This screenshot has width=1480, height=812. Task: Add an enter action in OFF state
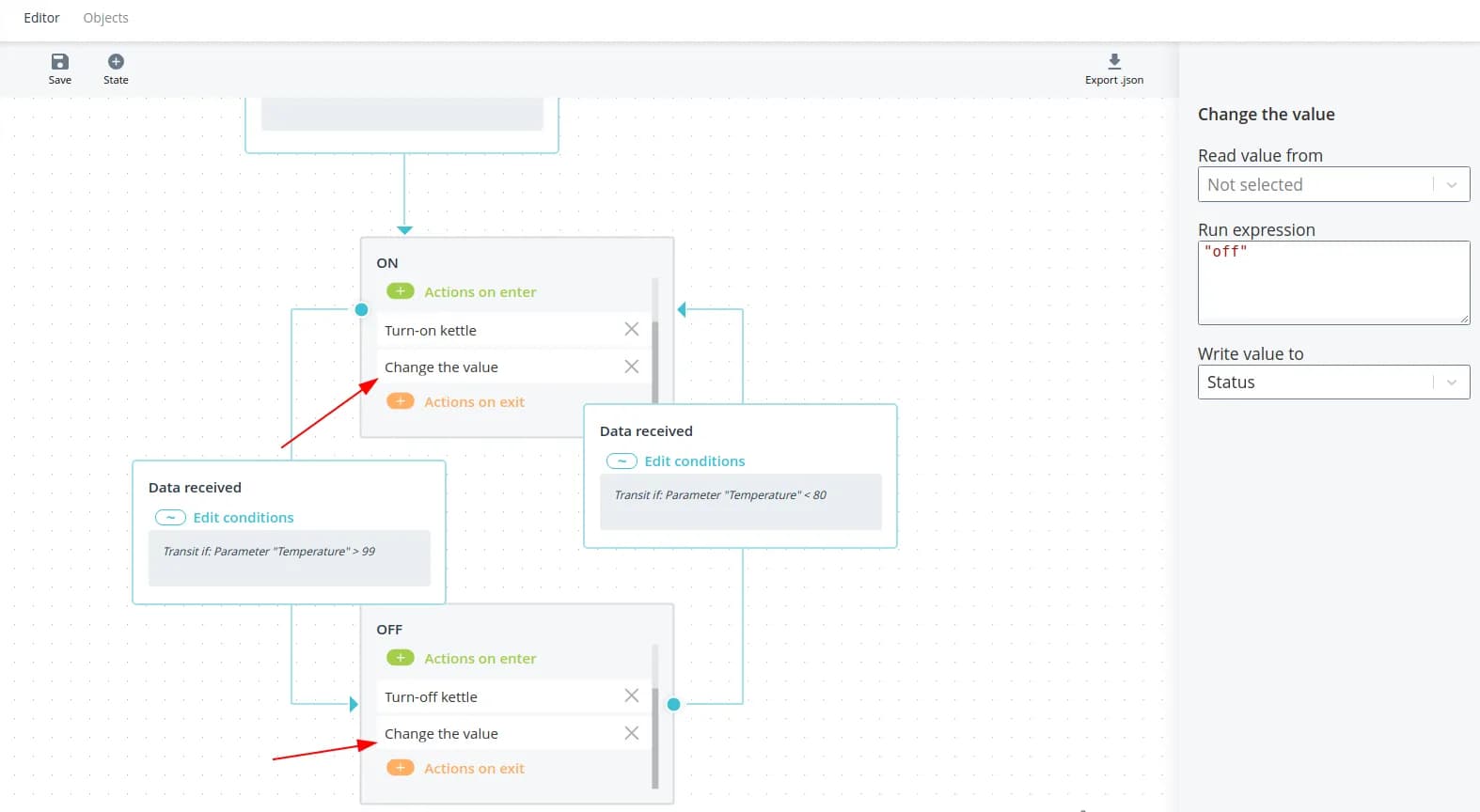pyautogui.click(x=401, y=658)
